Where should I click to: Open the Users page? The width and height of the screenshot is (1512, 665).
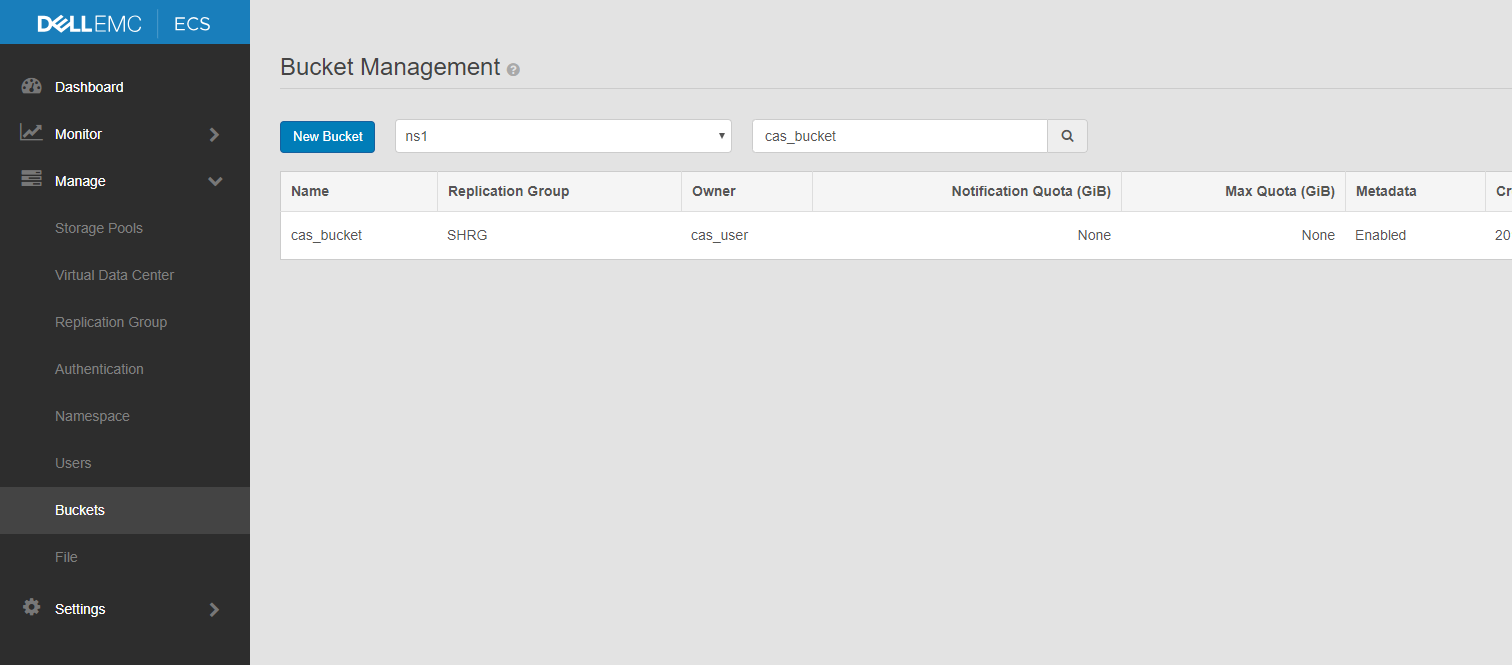73,463
